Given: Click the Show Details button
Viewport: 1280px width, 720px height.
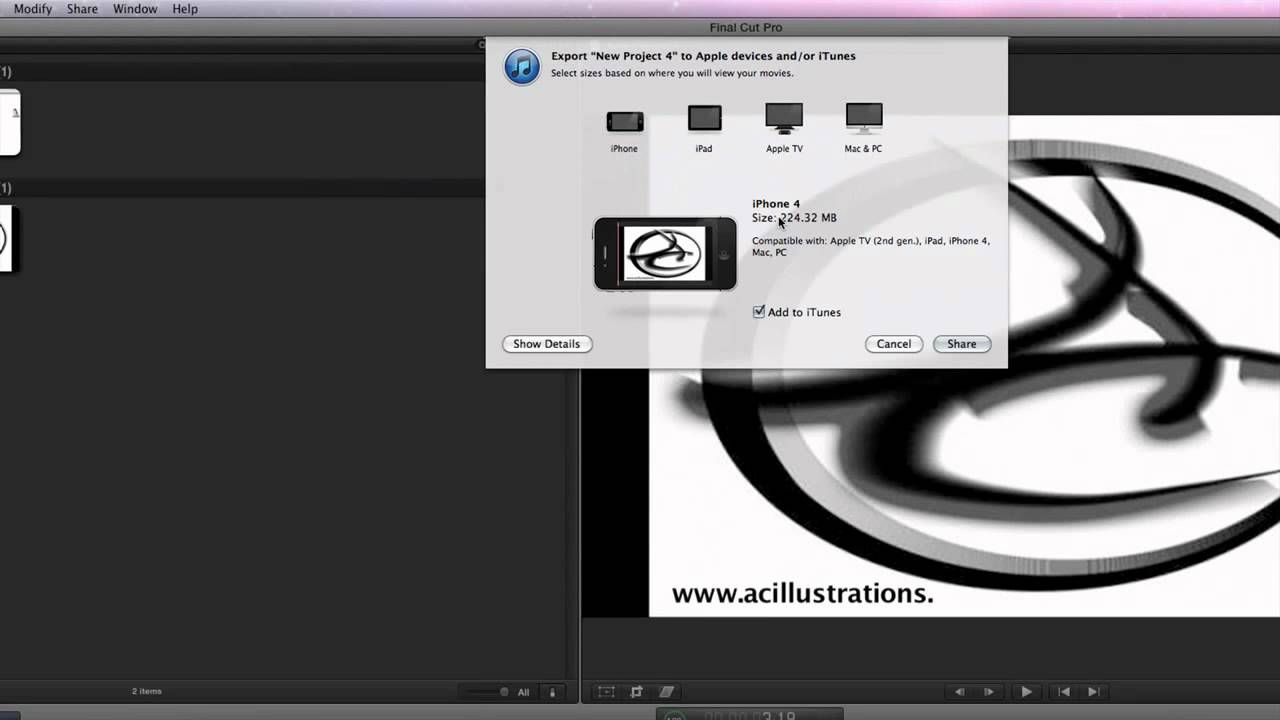Looking at the screenshot, I should point(547,344).
